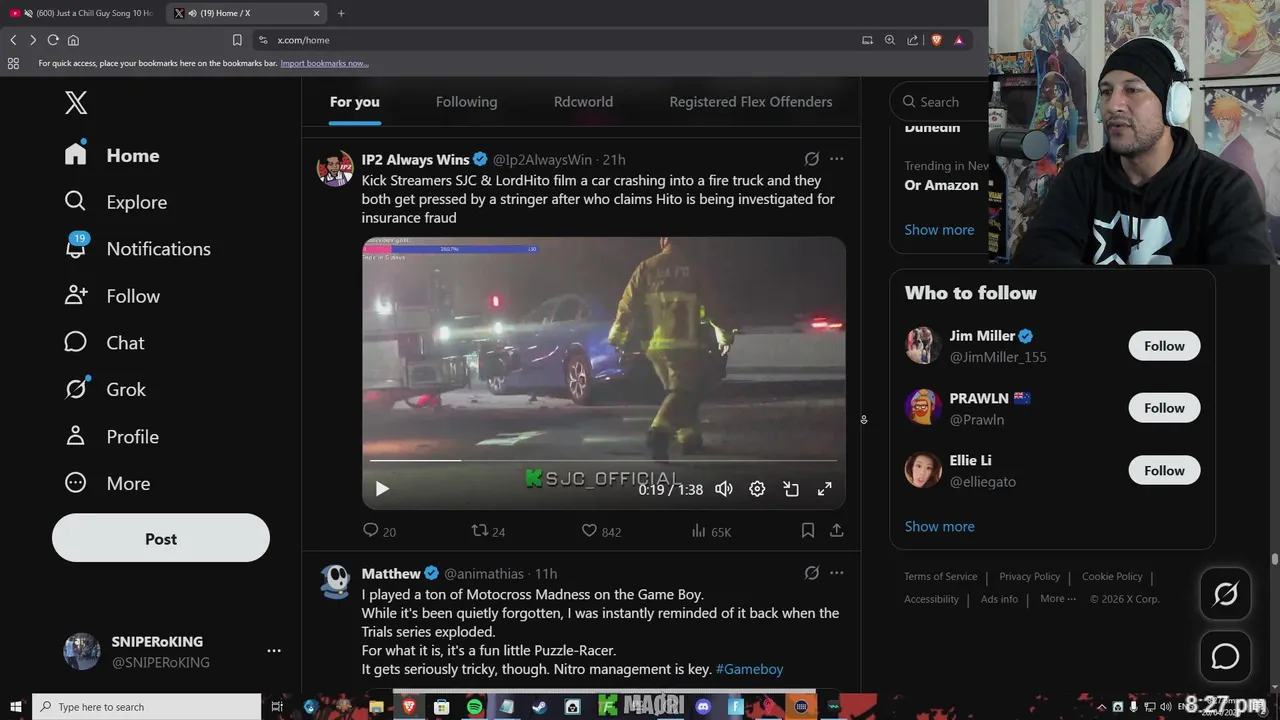This screenshot has width=1280, height=720.
Task: Open Spotify from the taskbar
Action: [x=474, y=707]
